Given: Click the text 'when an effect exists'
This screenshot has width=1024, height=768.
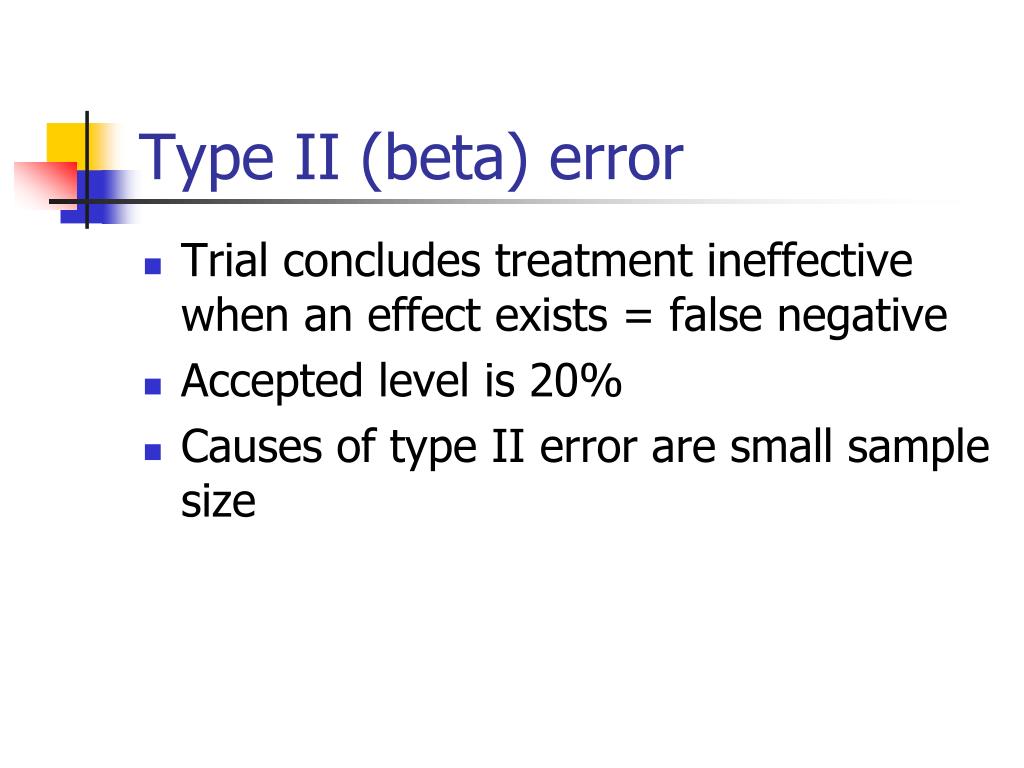Looking at the screenshot, I should (394, 315).
